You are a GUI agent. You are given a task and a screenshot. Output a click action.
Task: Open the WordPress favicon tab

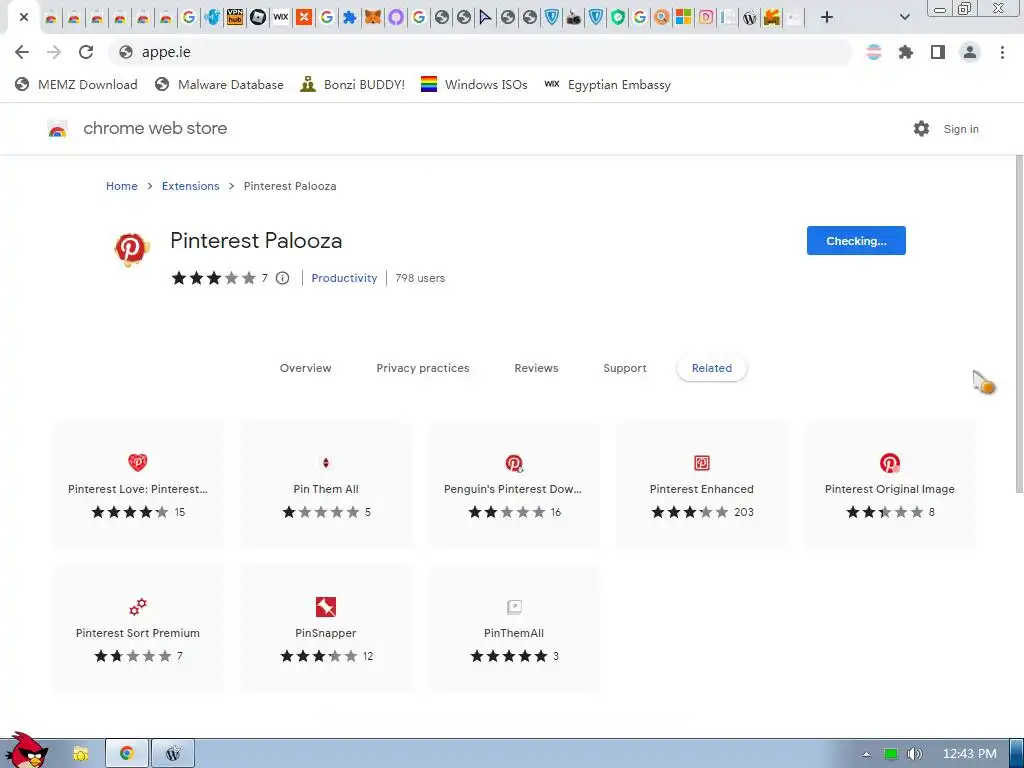click(x=750, y=18)
